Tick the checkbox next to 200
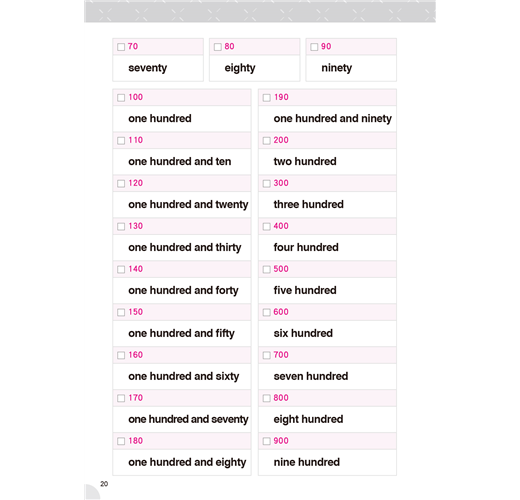The width and height of the screenshot is (520, 500). pyautogui.click(x=267, y=141)
